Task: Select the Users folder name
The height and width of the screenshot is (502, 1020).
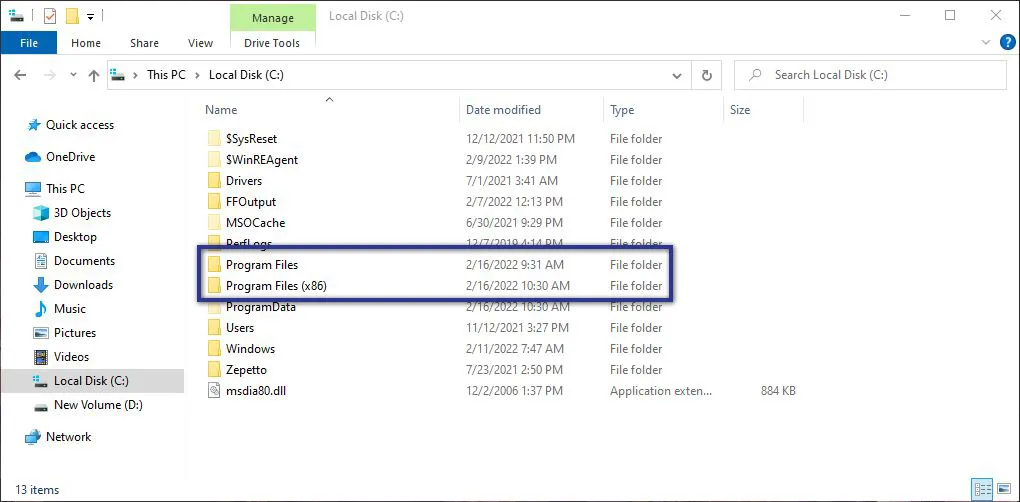Action: [240, 328]
